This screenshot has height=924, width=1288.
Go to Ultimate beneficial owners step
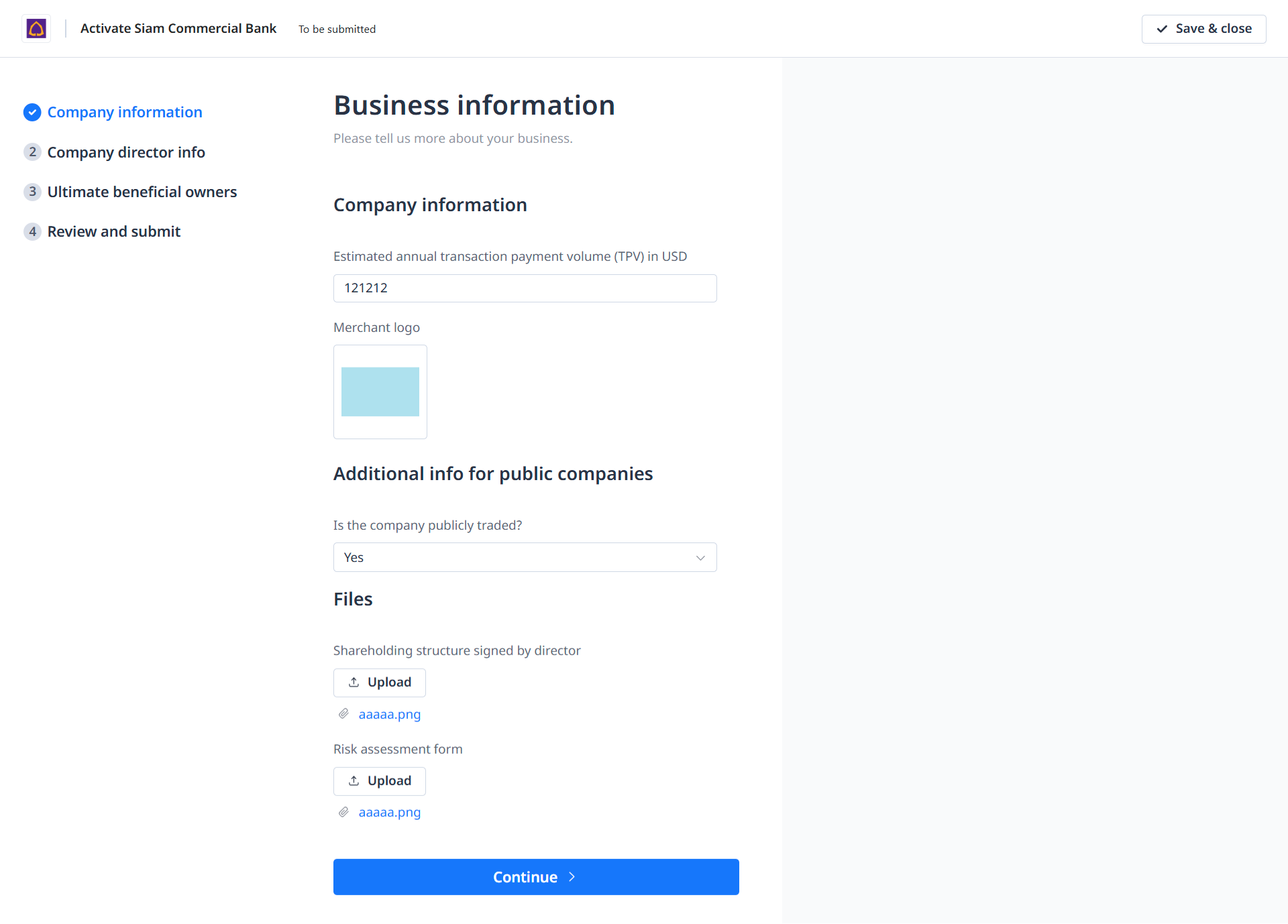(142, 192)
